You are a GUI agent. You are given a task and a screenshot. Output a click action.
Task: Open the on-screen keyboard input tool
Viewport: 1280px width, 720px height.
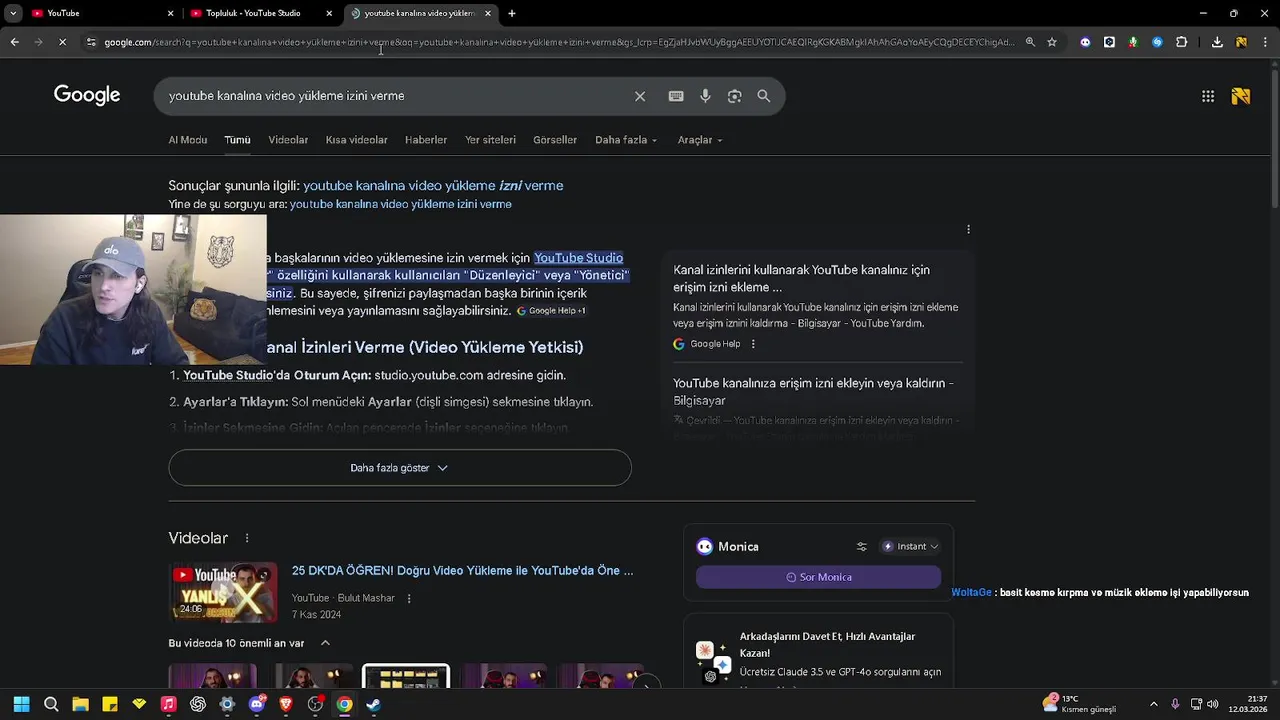(x=676, y=96)
